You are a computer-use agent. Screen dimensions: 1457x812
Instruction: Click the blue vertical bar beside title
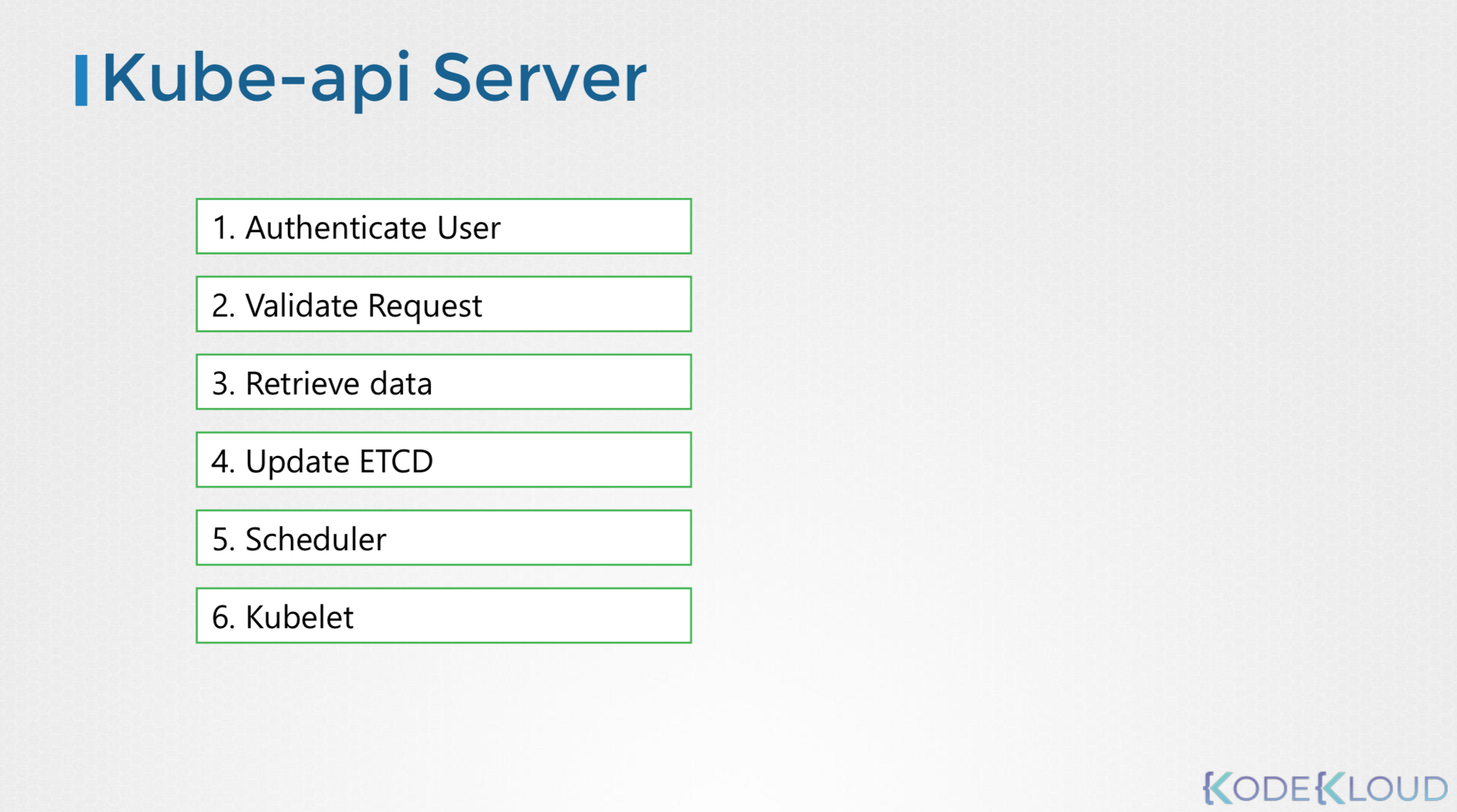click(x=82, y=80)
